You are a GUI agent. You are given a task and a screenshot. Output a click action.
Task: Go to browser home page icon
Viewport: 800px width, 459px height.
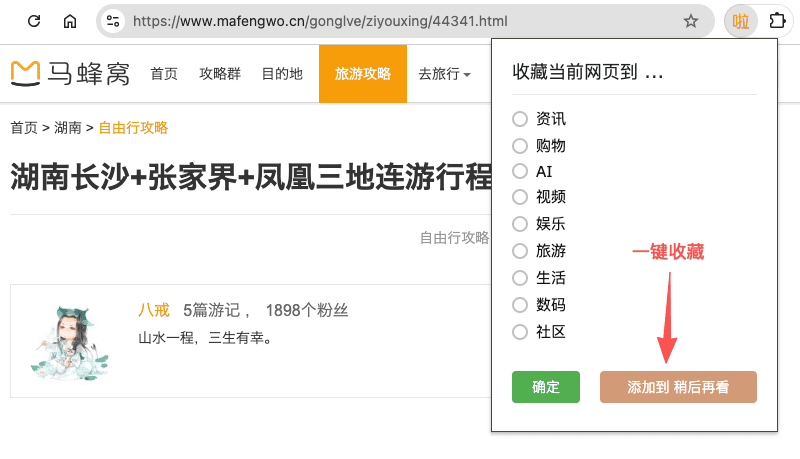click(x=69, y=21)
